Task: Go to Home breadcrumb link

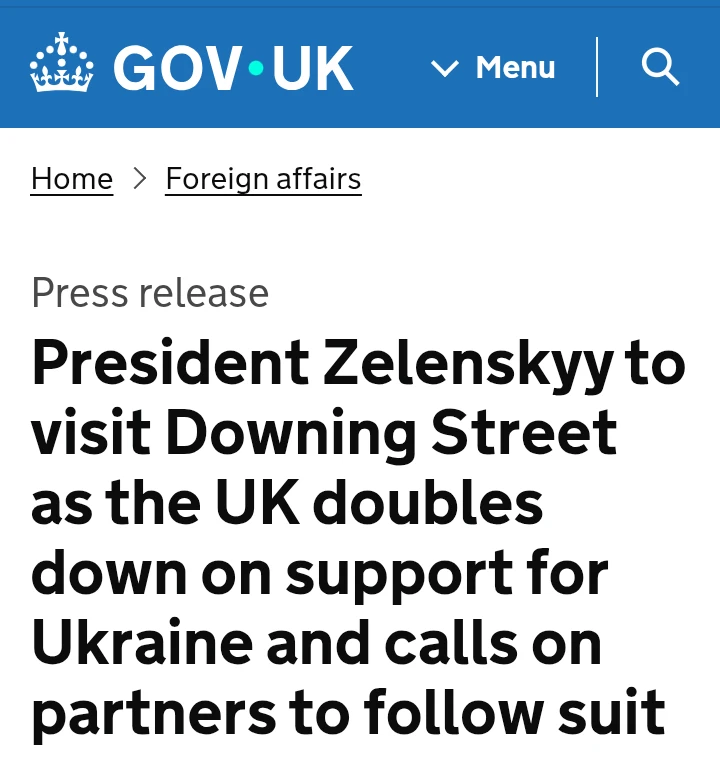Action: 72,179
